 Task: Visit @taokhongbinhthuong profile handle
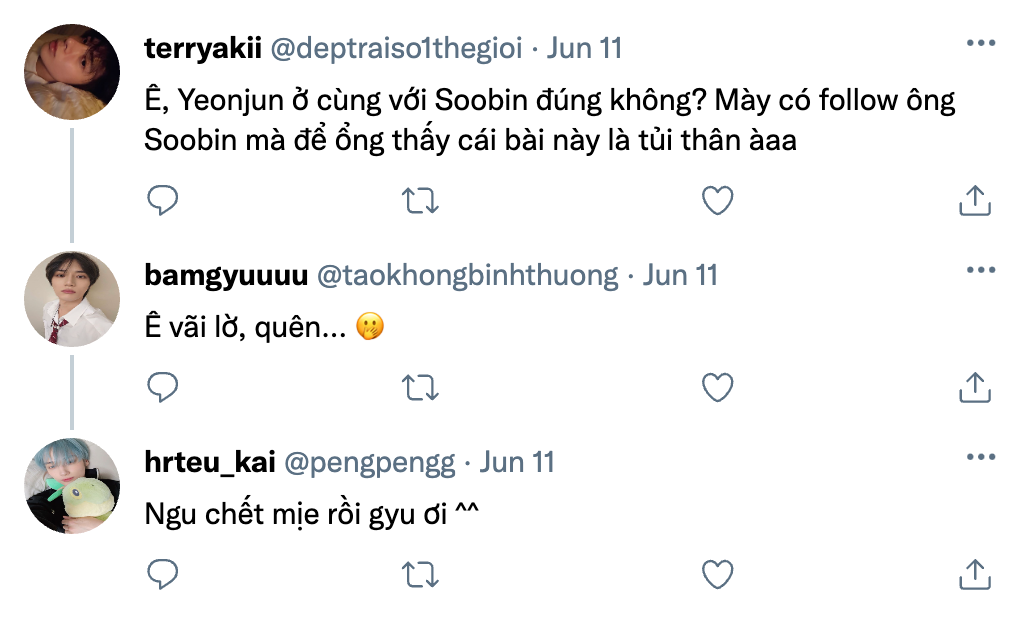(467, 276)
